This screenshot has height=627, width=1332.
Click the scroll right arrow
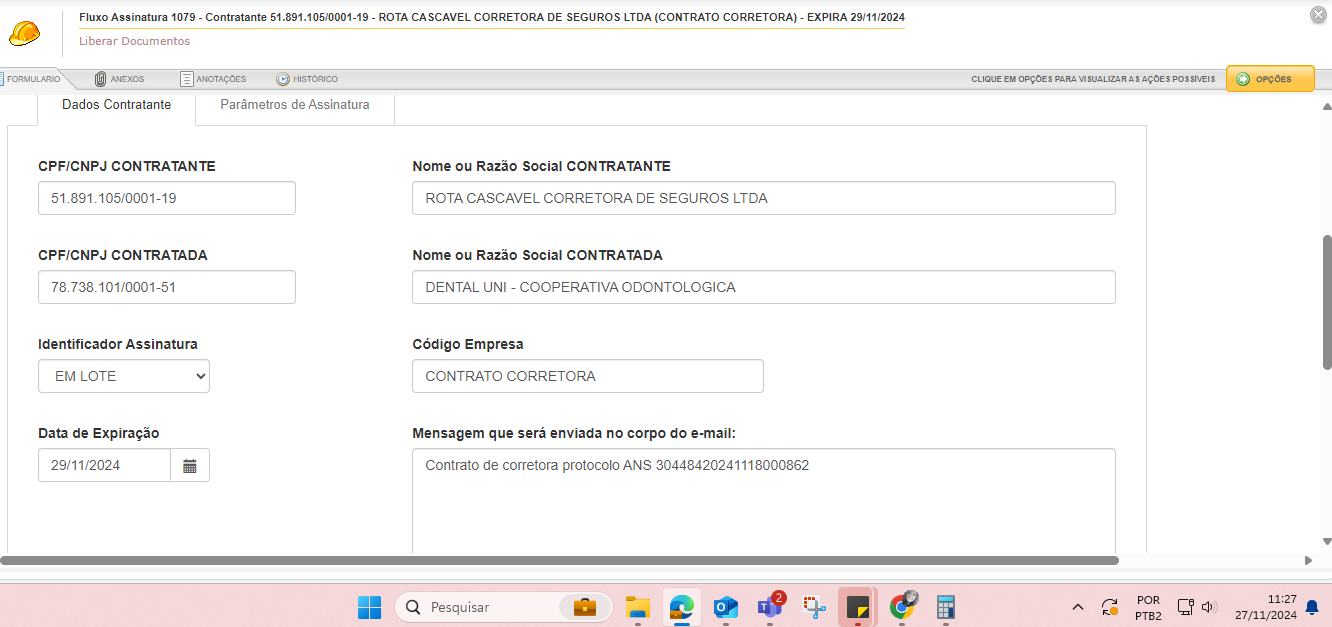point(1308,561)
